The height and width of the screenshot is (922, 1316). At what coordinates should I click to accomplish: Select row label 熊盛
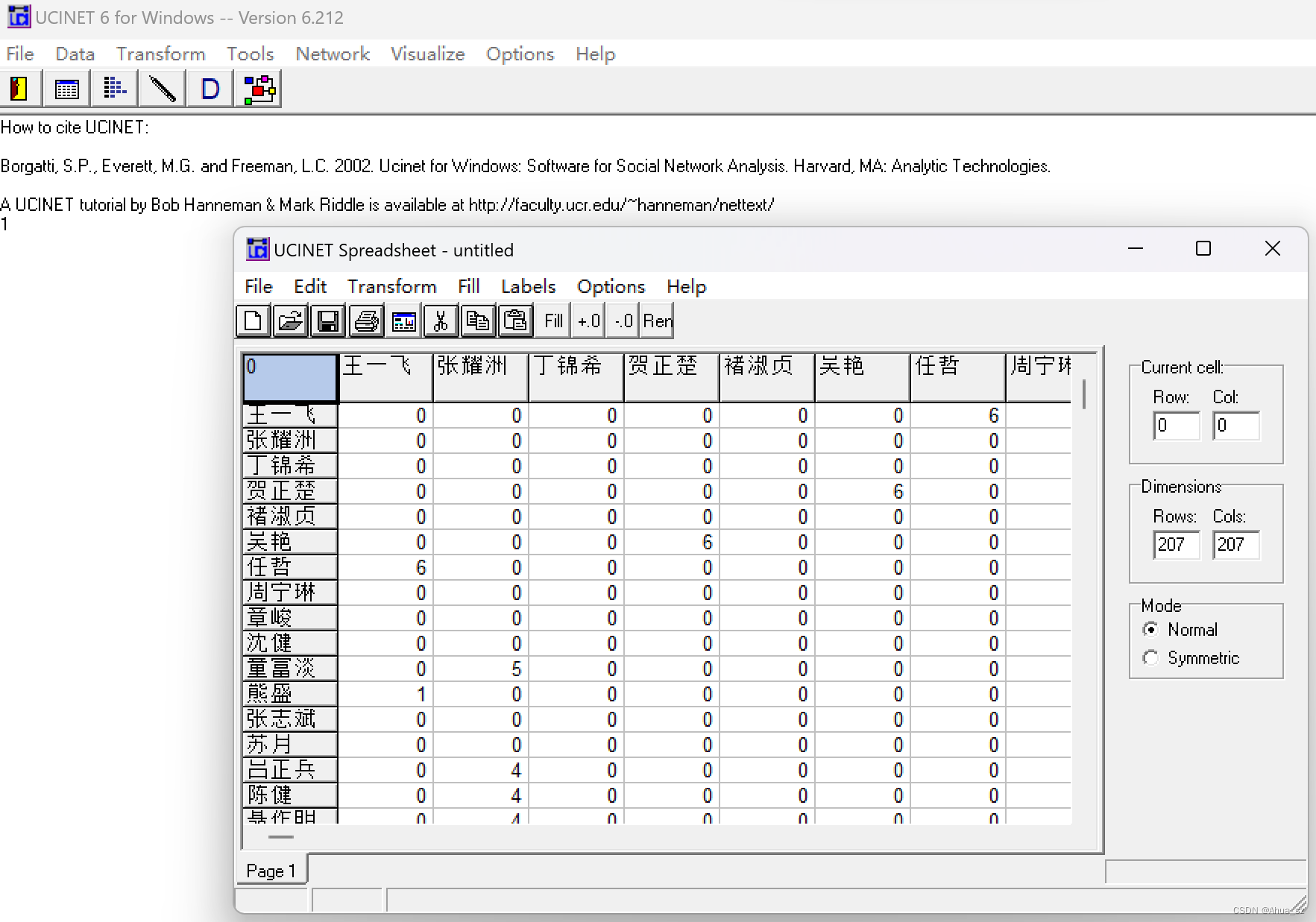click(x=290, y=694)
